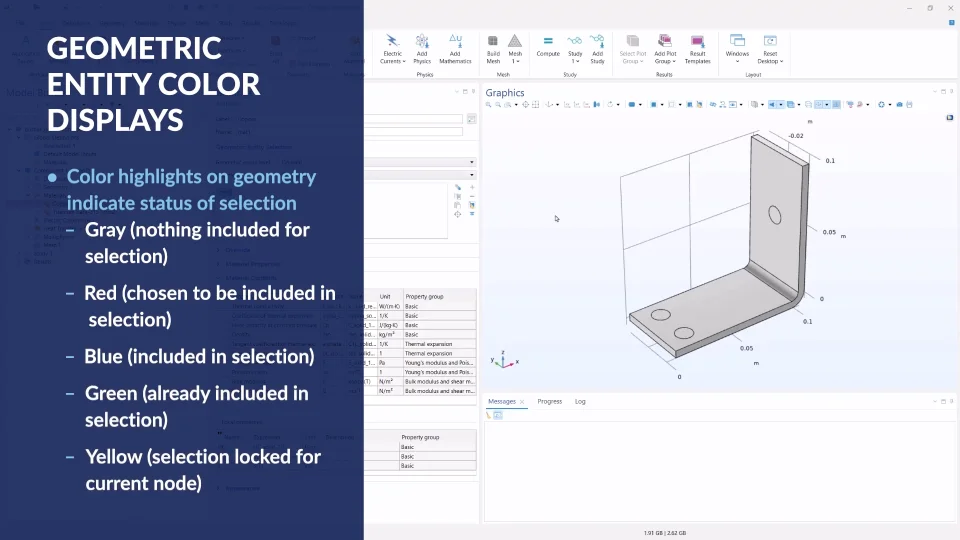Switch to the Log tab
Viewport: 960px width, 540px height.
pos(580,402)
